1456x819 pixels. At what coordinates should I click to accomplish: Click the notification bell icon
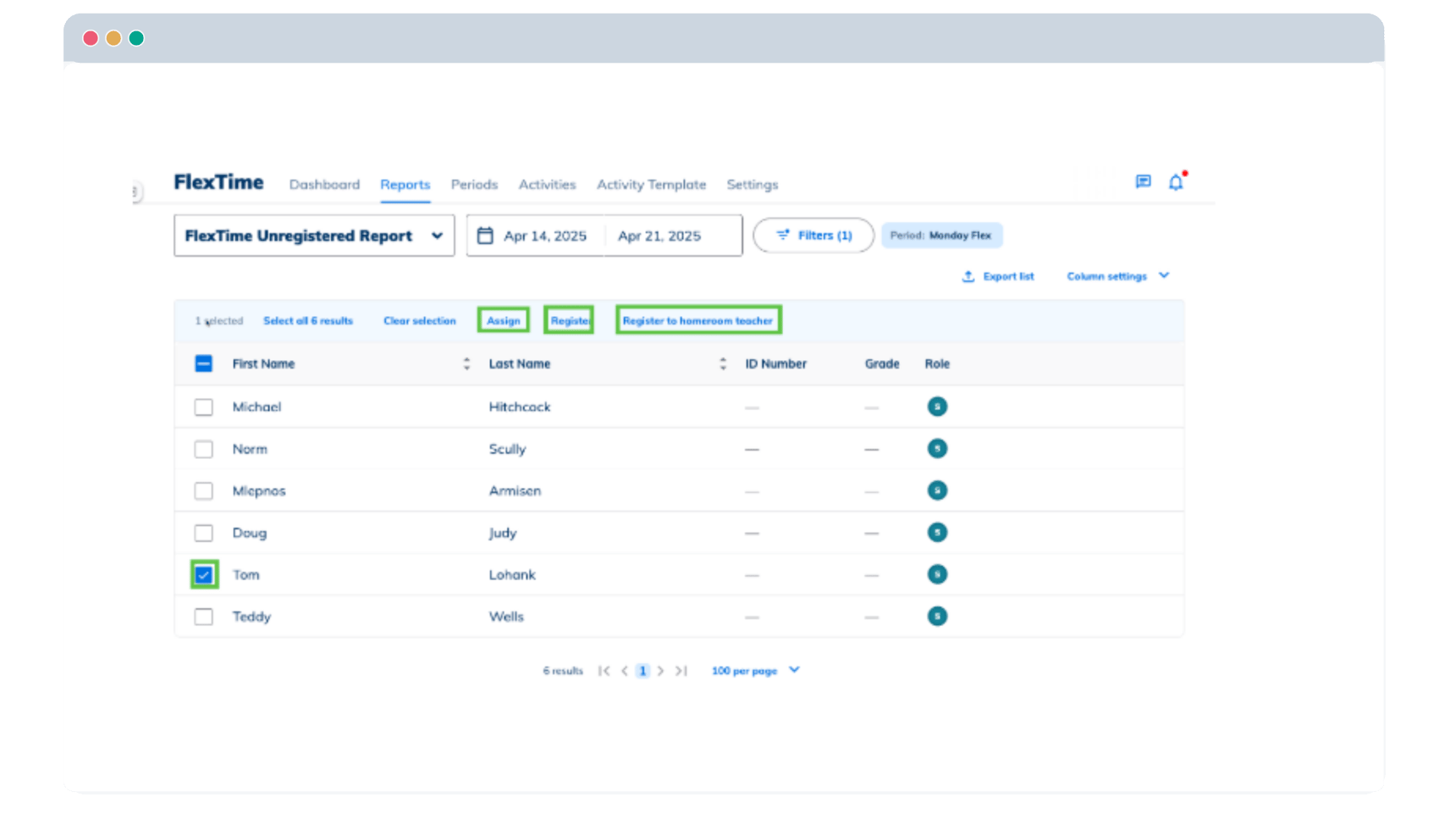[1176, 182]
